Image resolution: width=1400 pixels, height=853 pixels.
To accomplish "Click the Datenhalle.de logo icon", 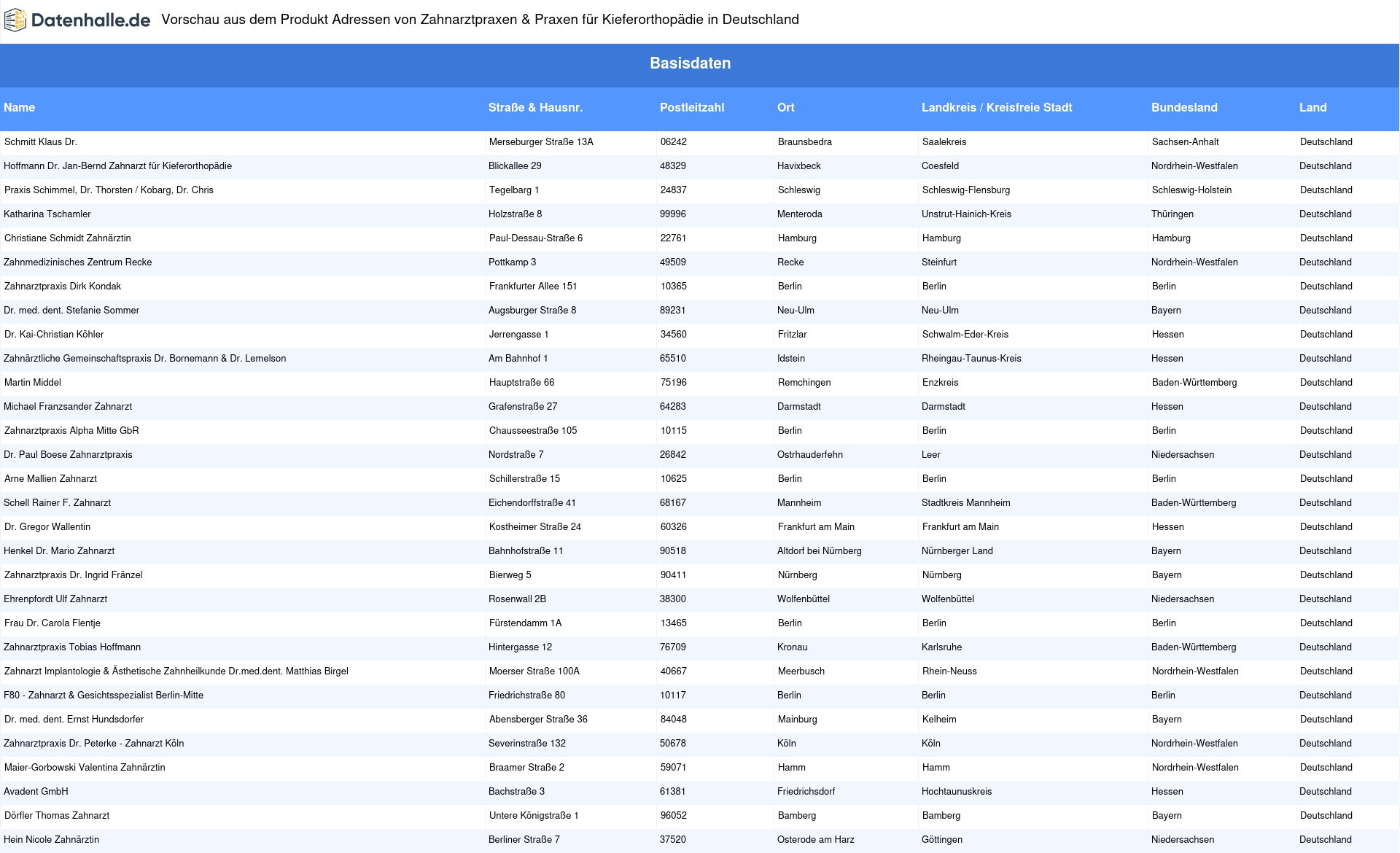I will [15, 20].
